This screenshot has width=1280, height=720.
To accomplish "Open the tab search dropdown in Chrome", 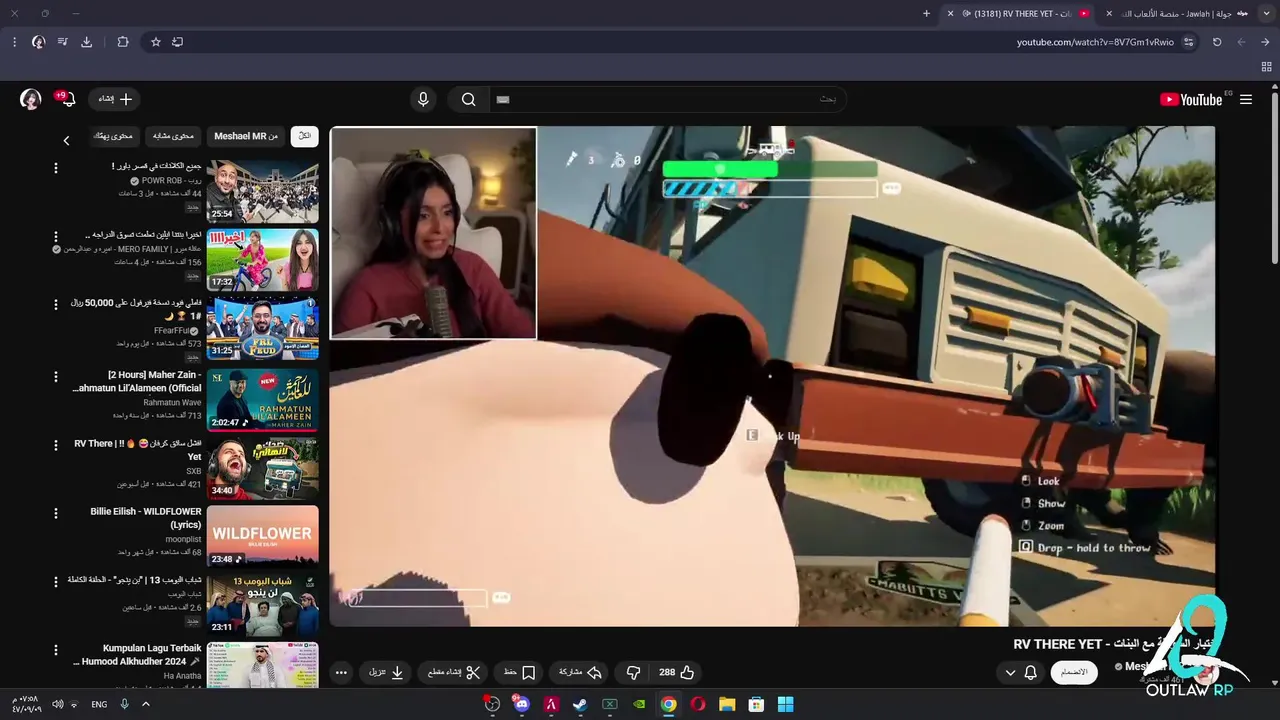I will (x=1267, y=13).
